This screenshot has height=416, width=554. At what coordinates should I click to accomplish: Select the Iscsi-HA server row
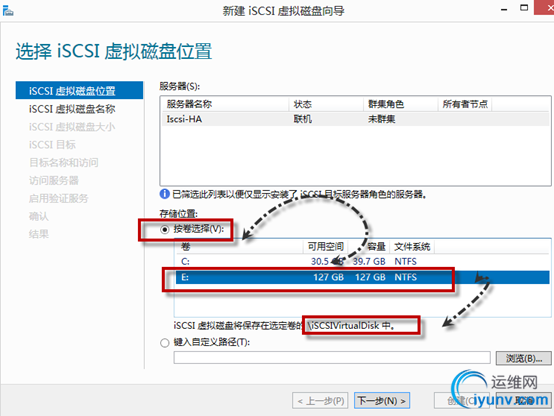pyautogui.click(x=355, y=119)
